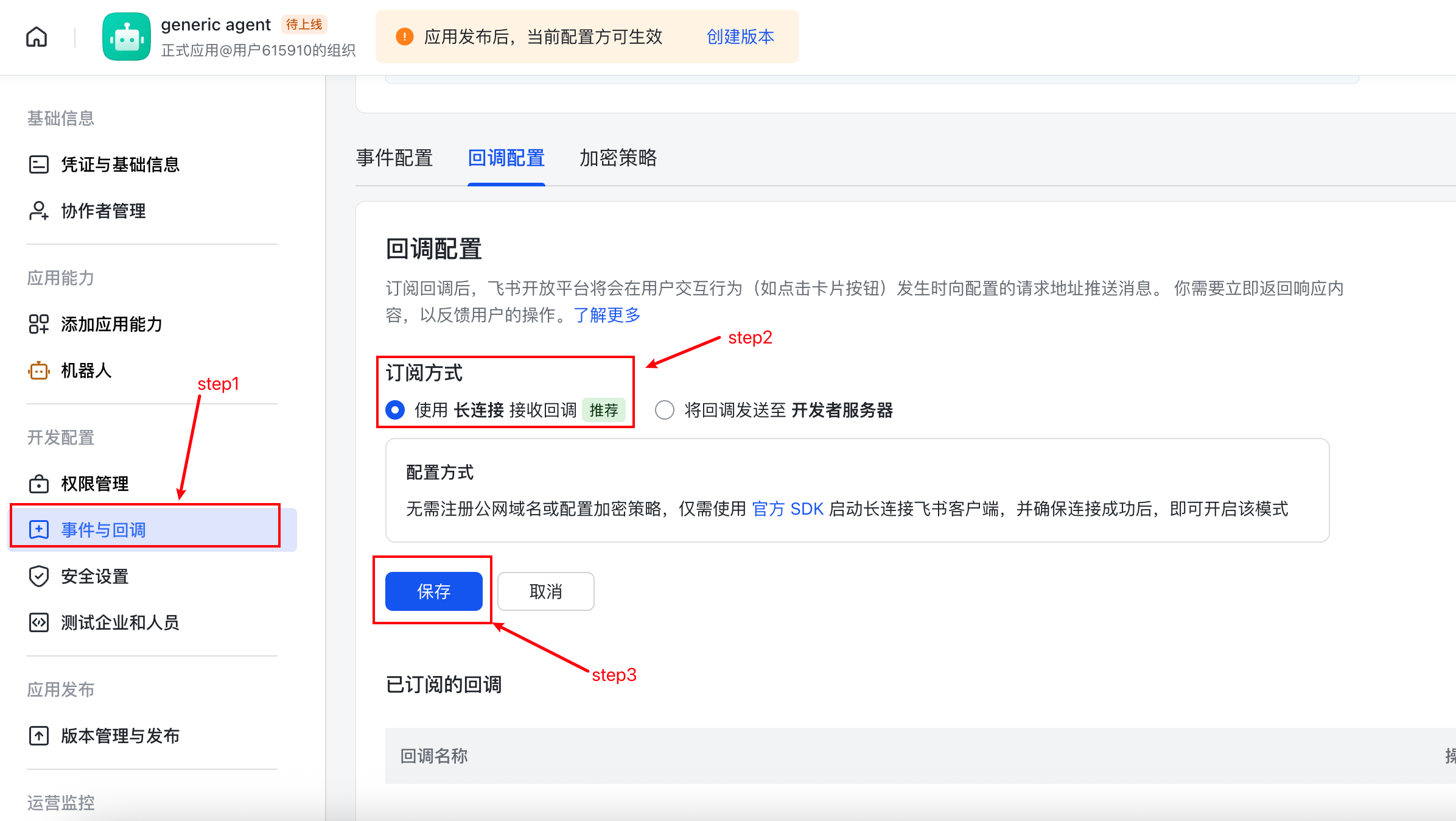Click 权限管理 lock icon
This screenshot has width=1456, height=821.
click(x=39, y=484)
